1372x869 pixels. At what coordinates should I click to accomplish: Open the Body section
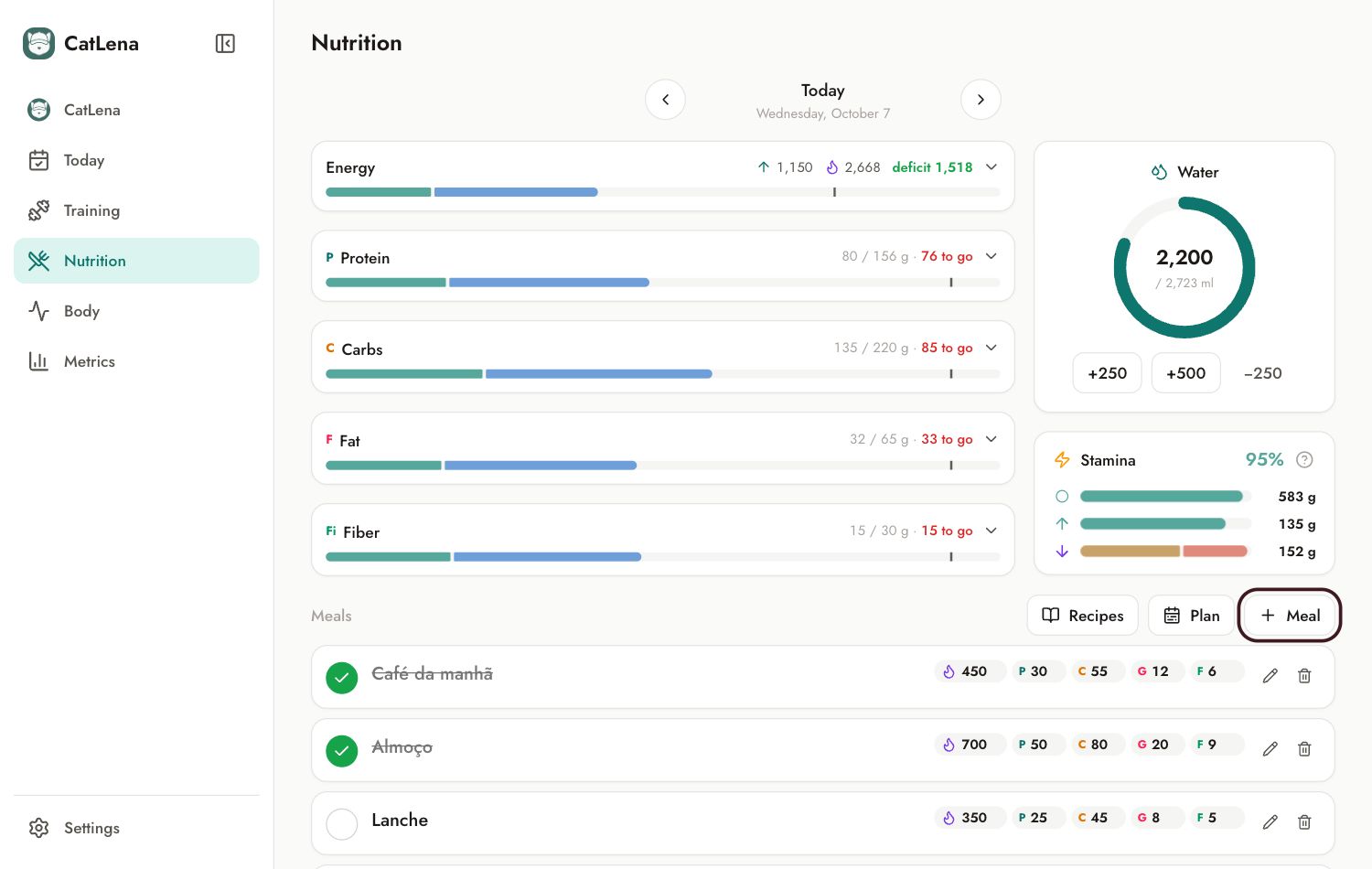[x=136, y=311]
